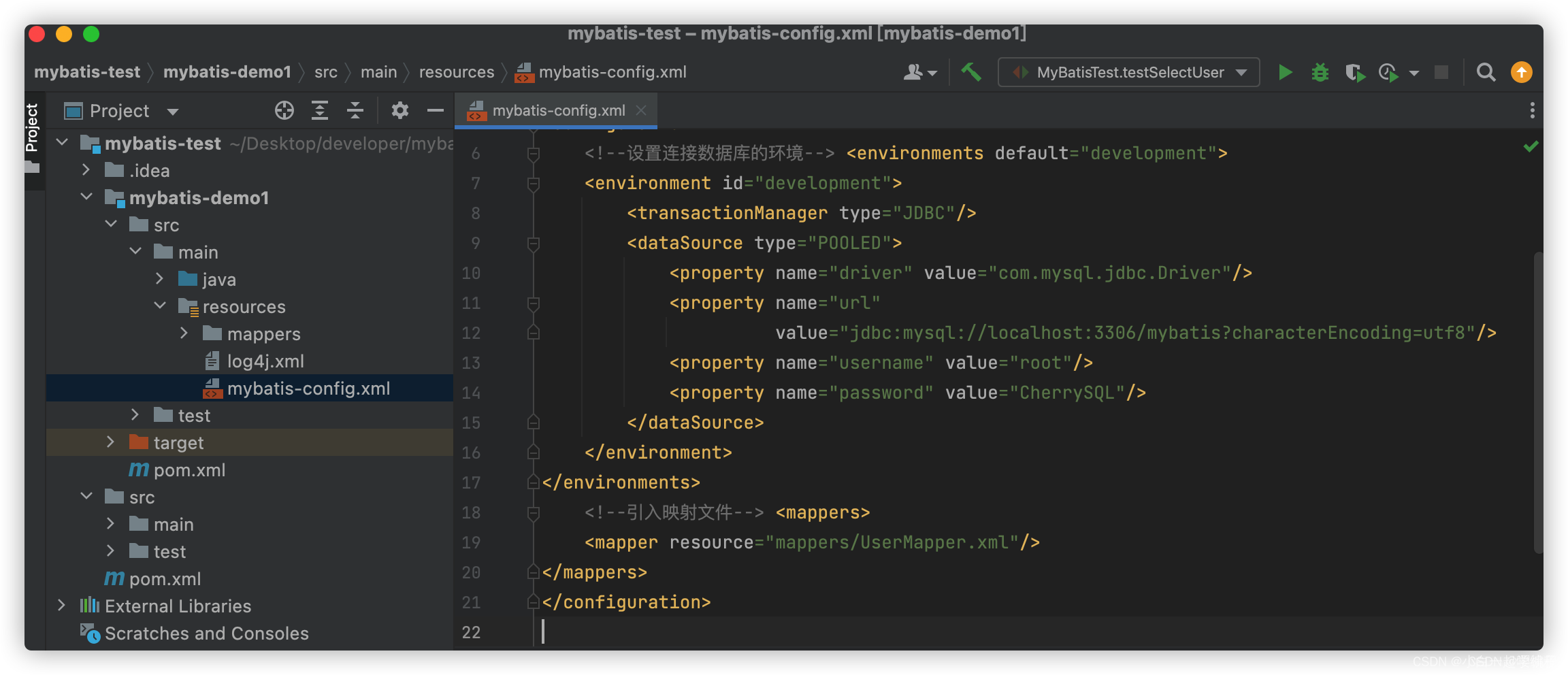Collapse the src folder under mybatis-demo1
Image resolution: width=1568 pixels, height=675 pixels.
(111, 224)
